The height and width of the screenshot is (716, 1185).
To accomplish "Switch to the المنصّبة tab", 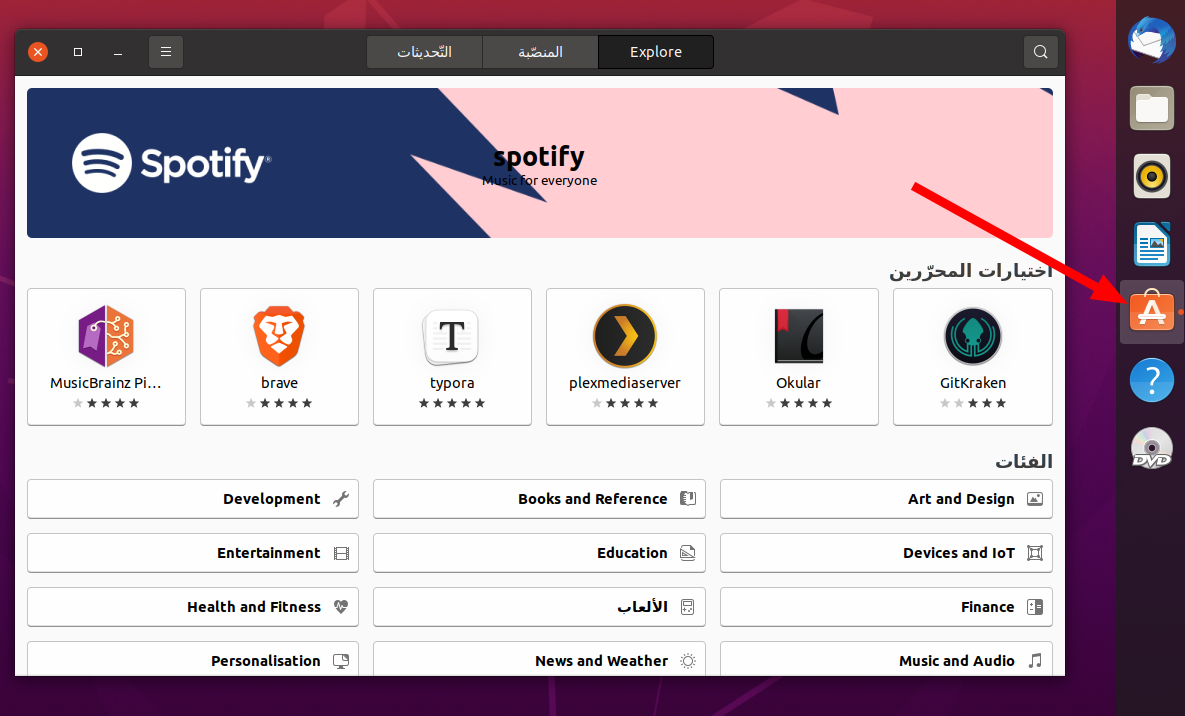I will coord(540,52).
